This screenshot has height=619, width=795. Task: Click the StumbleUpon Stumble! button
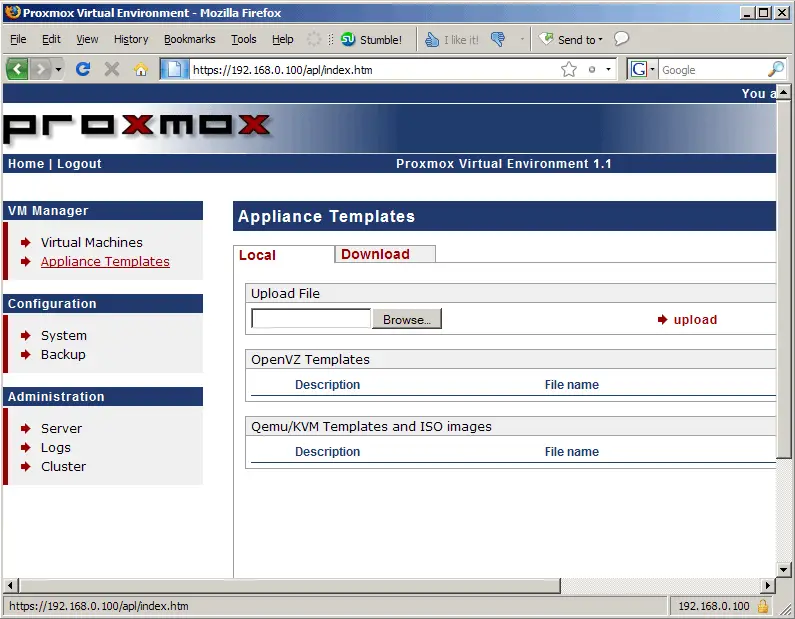(371, 40)
